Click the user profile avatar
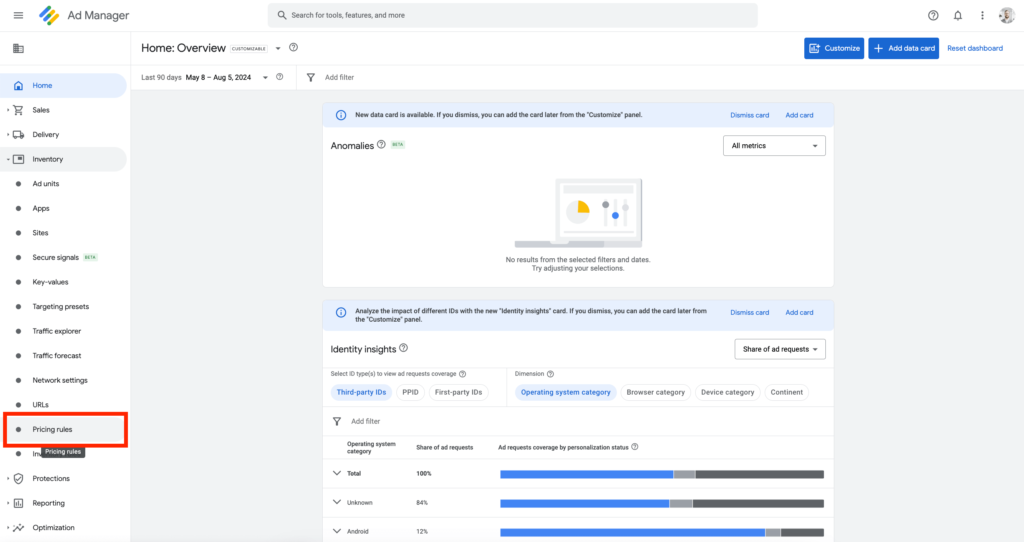Screen dimensions: 1024x542 [1006, 15]
